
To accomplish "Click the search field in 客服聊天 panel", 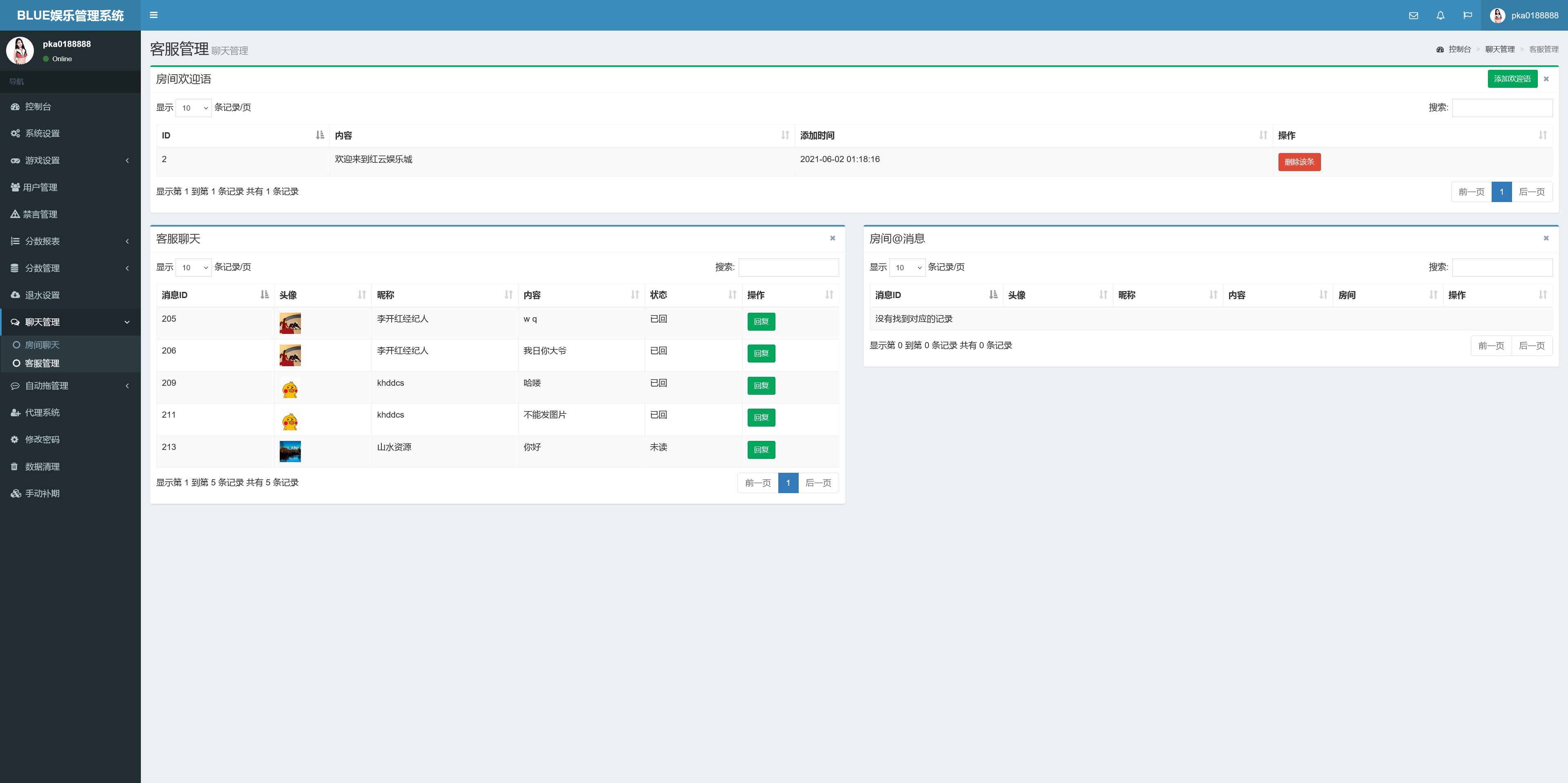I will point(788,268).
